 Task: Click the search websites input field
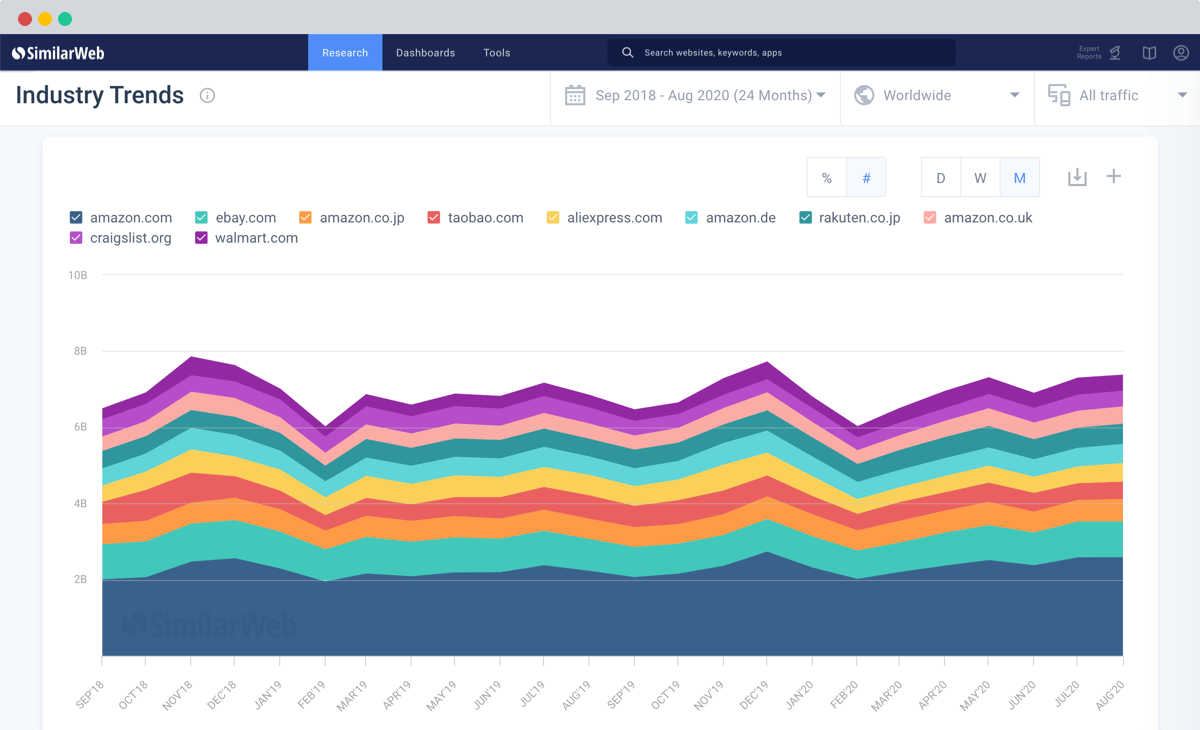click(x=781, y=53)
